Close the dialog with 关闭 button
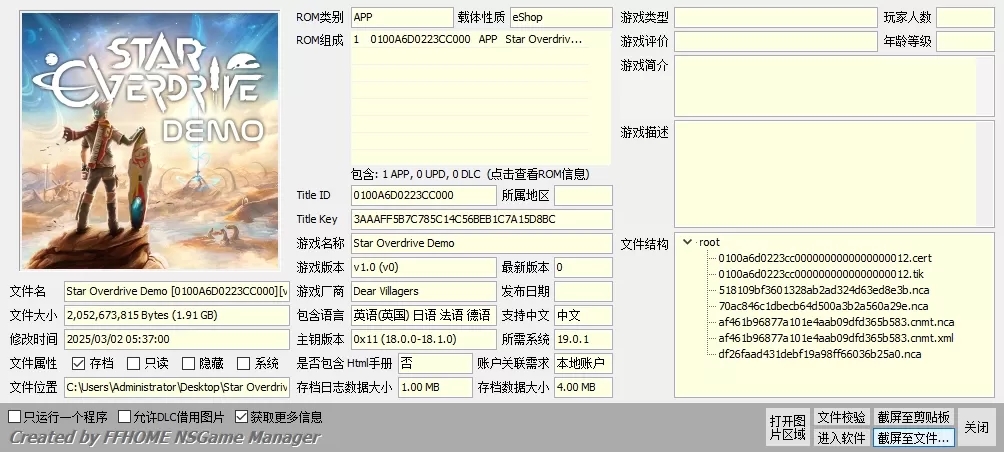Screen dimensions: 1004x452 click(976, 427)
